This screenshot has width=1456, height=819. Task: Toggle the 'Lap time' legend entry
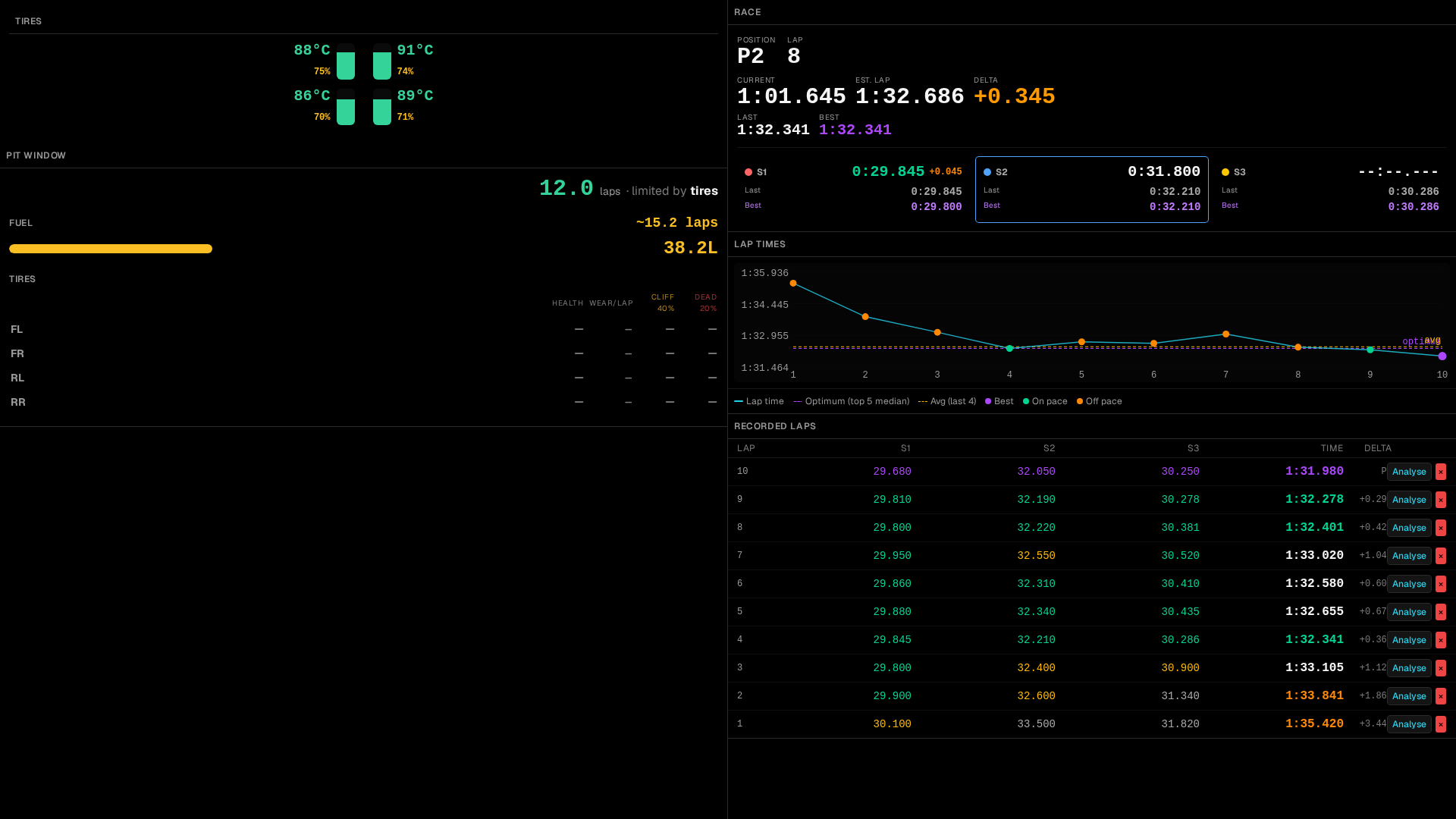pos(759,401)
